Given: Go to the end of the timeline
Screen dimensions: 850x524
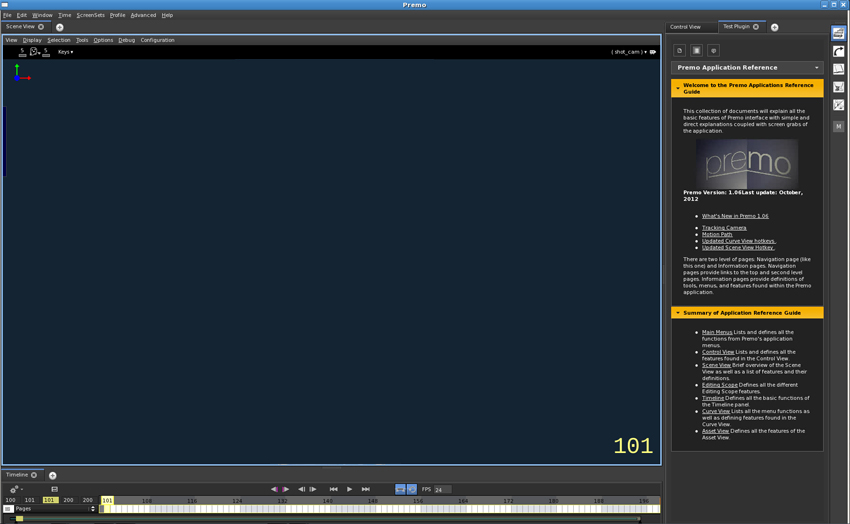Looking at the screenshot, I should coord(366,489).
